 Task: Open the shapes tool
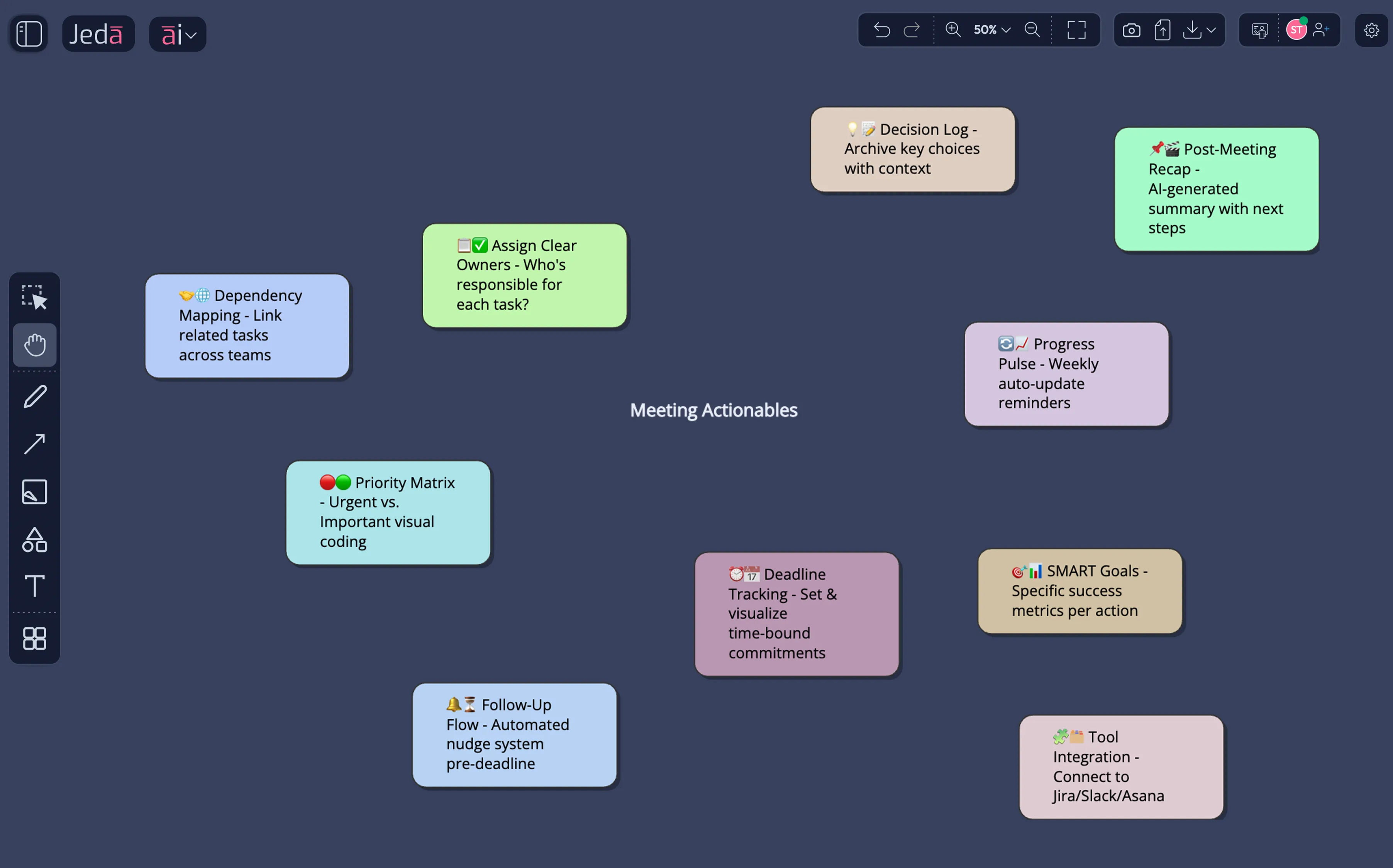(34, 540)
